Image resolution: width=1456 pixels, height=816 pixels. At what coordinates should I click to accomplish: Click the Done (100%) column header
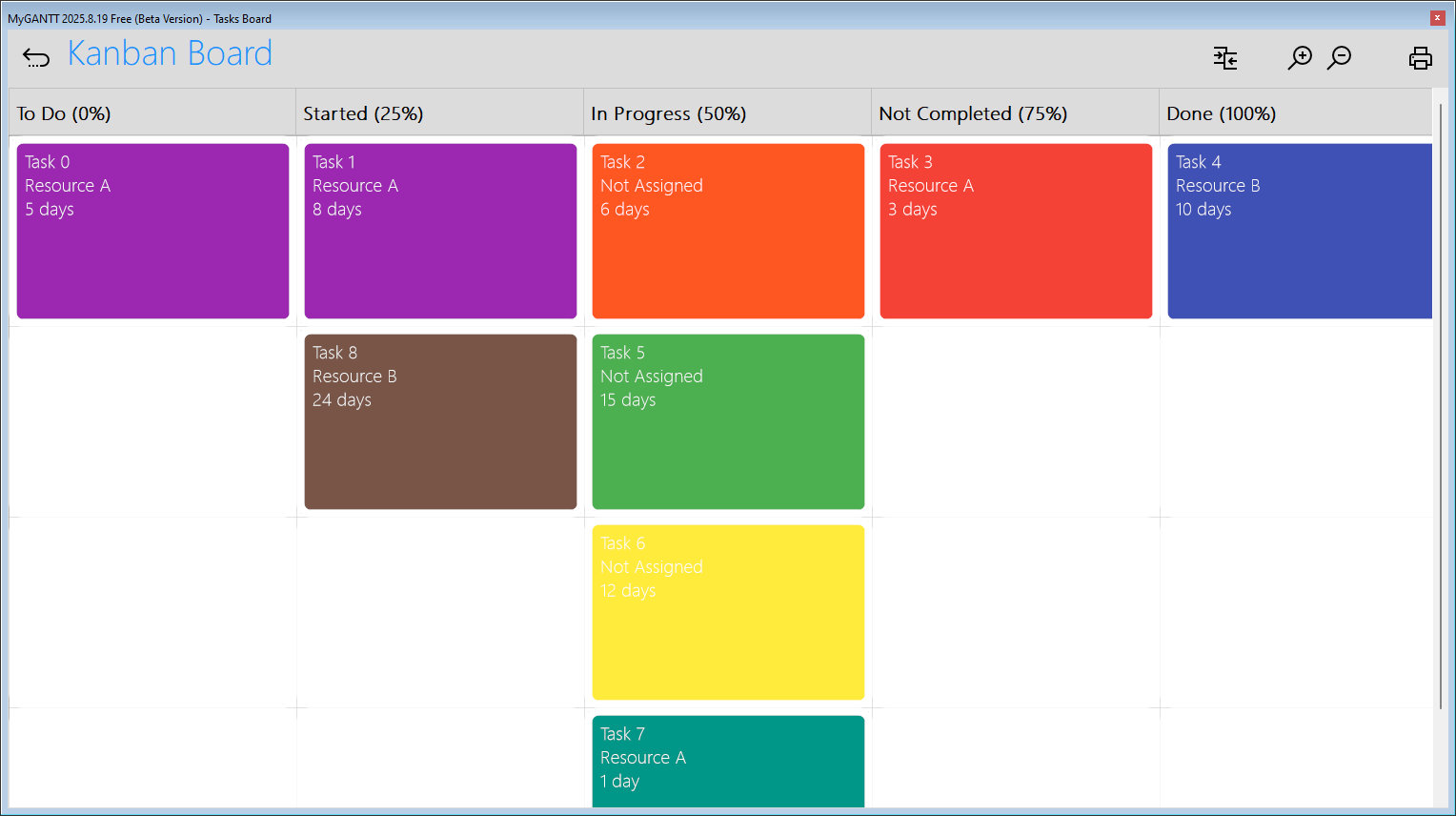click(1296, 112)
